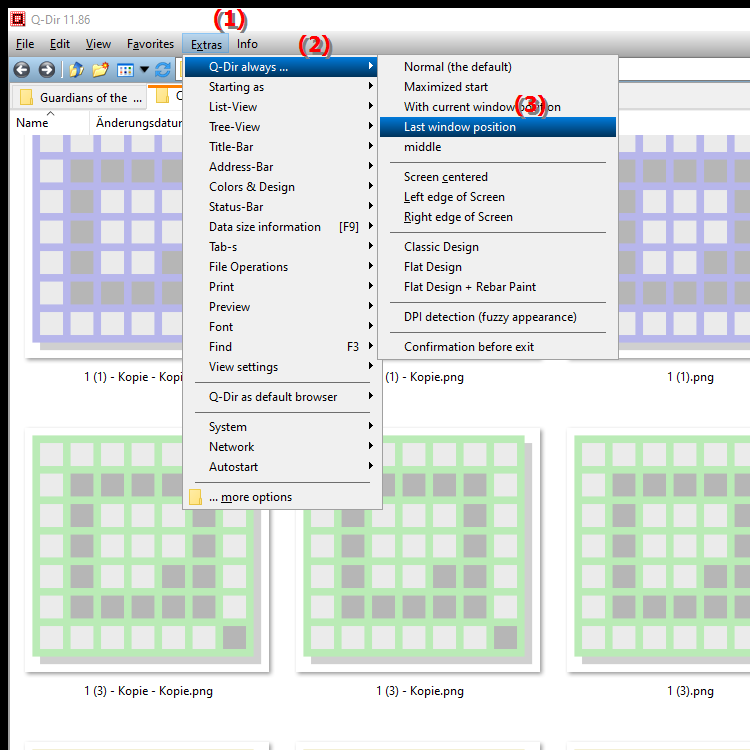Viewport: 750px width, 750px height.
Task: Expand the List-View submenu
Action: [x=281, y=107]
